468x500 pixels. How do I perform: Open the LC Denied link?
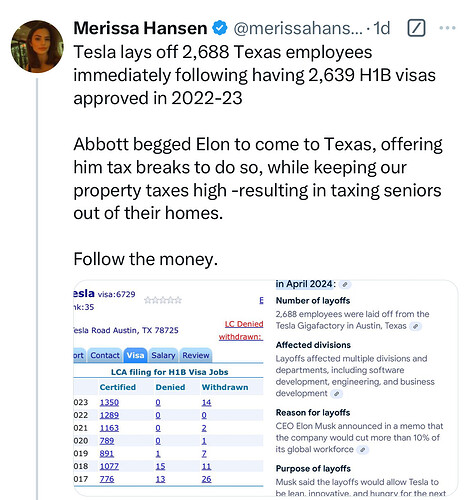[244, 324]
